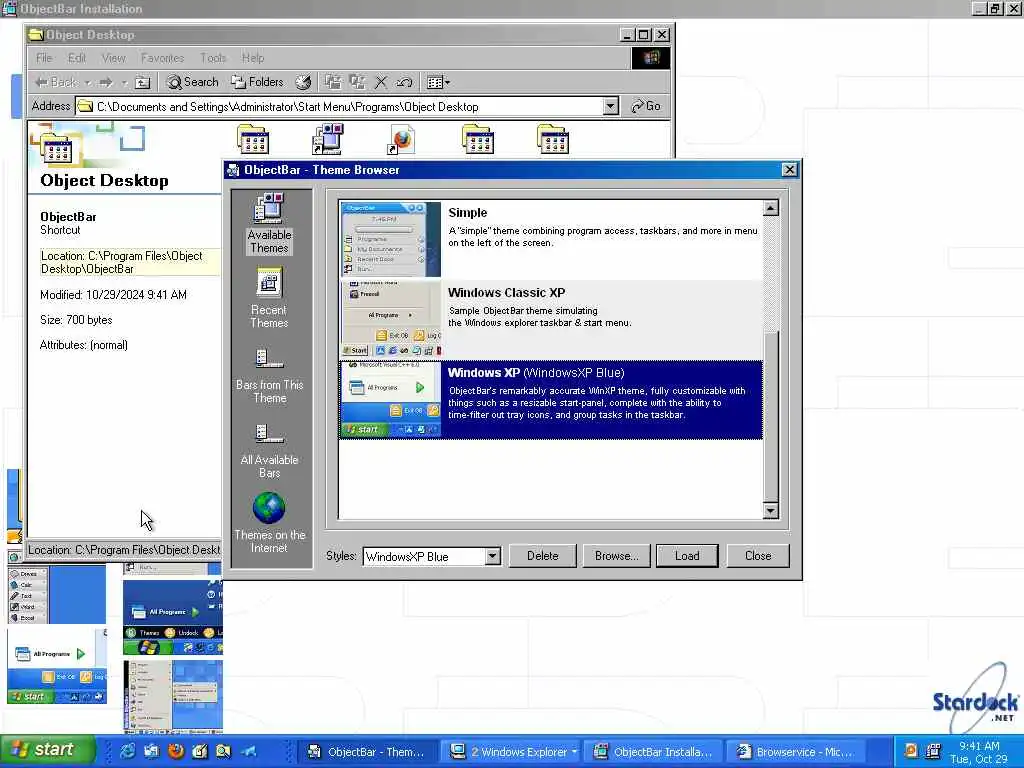Open the Favorites menu

pyautogui.click(x=163, y=58)
